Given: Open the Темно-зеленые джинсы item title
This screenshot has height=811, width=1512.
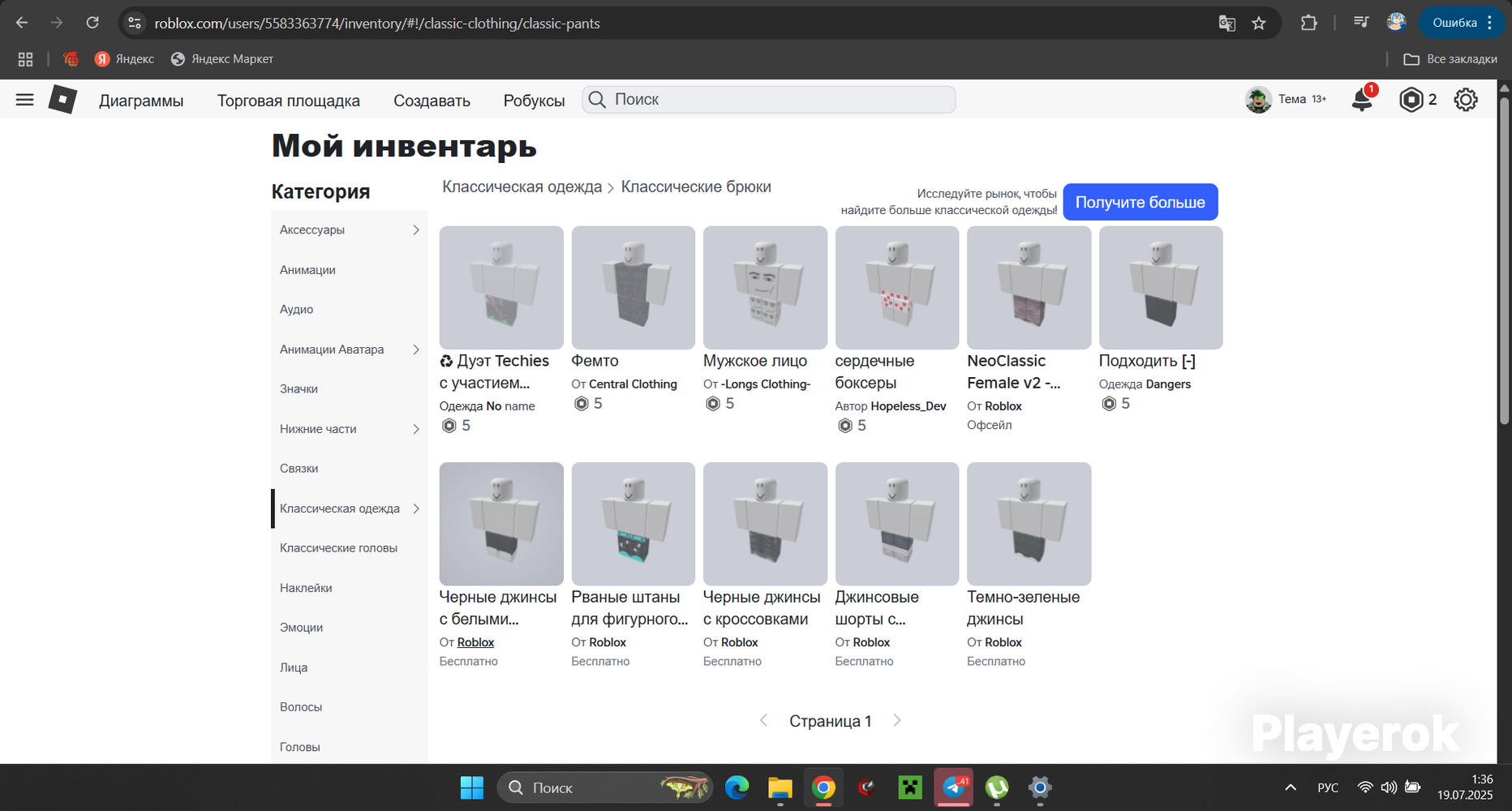Looking at the screenshot, I should (1024, 608).
